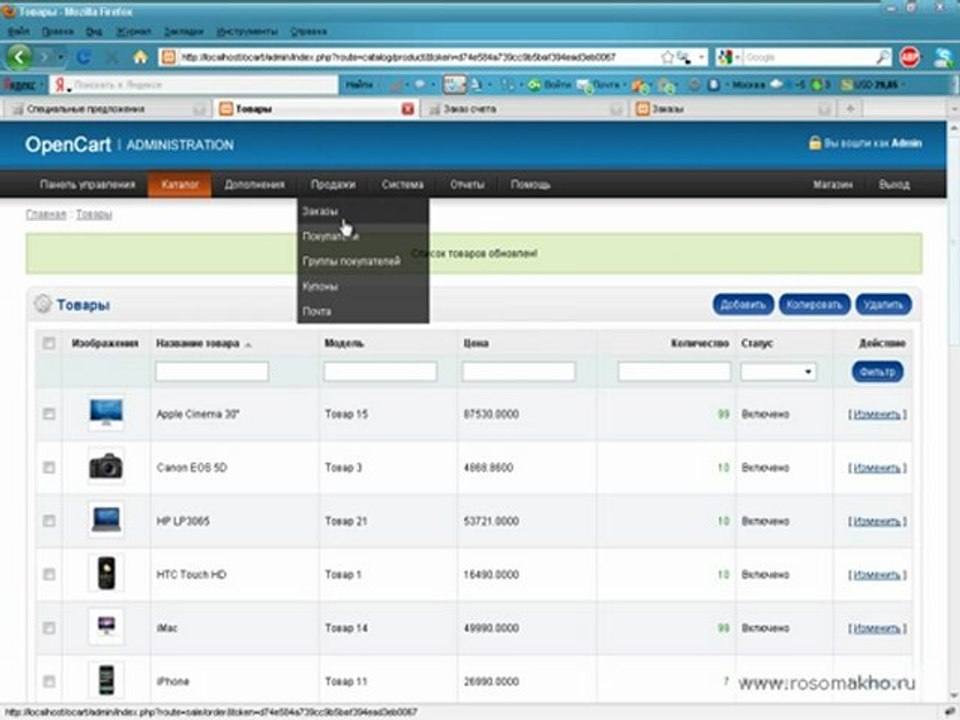Open the red ABP Adblock icon

[910, 57]
